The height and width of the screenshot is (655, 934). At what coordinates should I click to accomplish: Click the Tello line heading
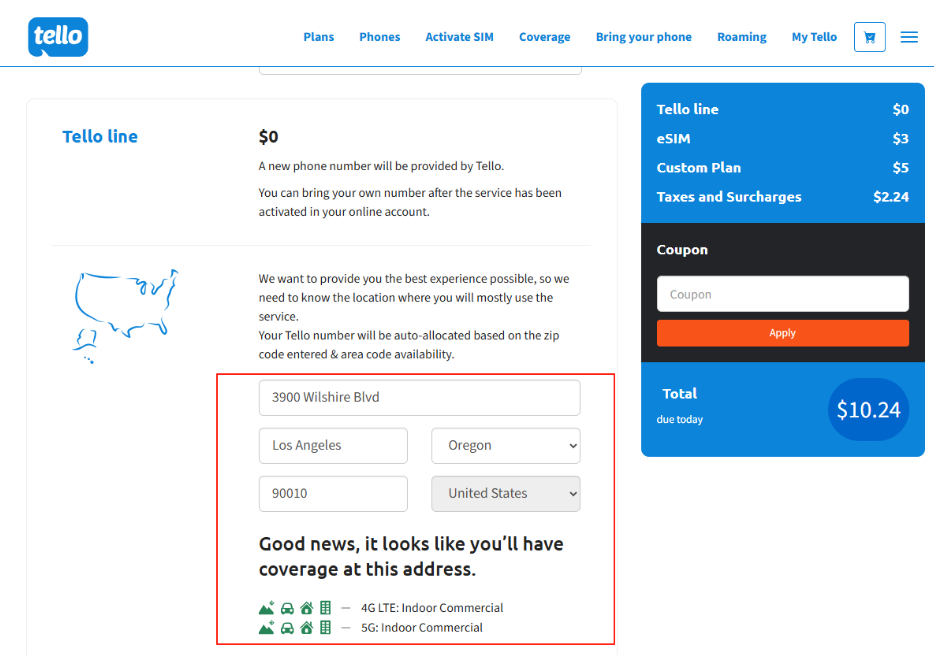[100, 136]
